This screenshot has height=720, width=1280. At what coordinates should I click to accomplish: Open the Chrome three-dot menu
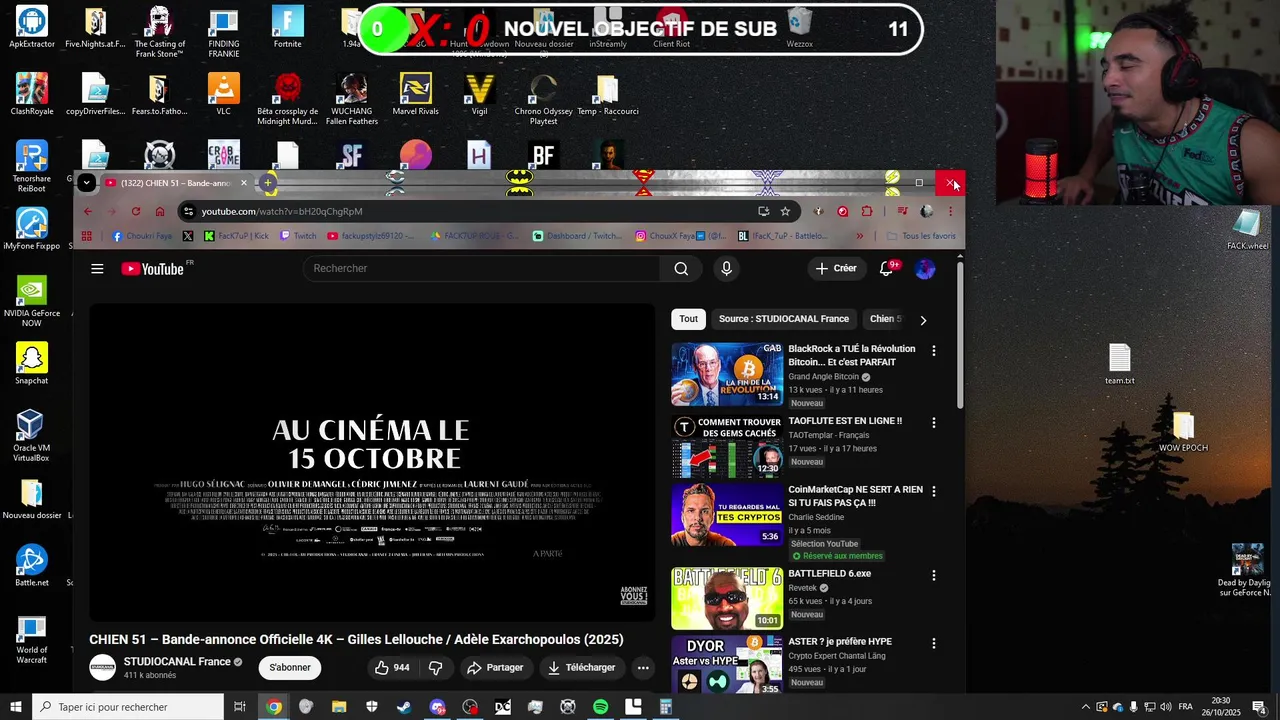tap(950, 211)
